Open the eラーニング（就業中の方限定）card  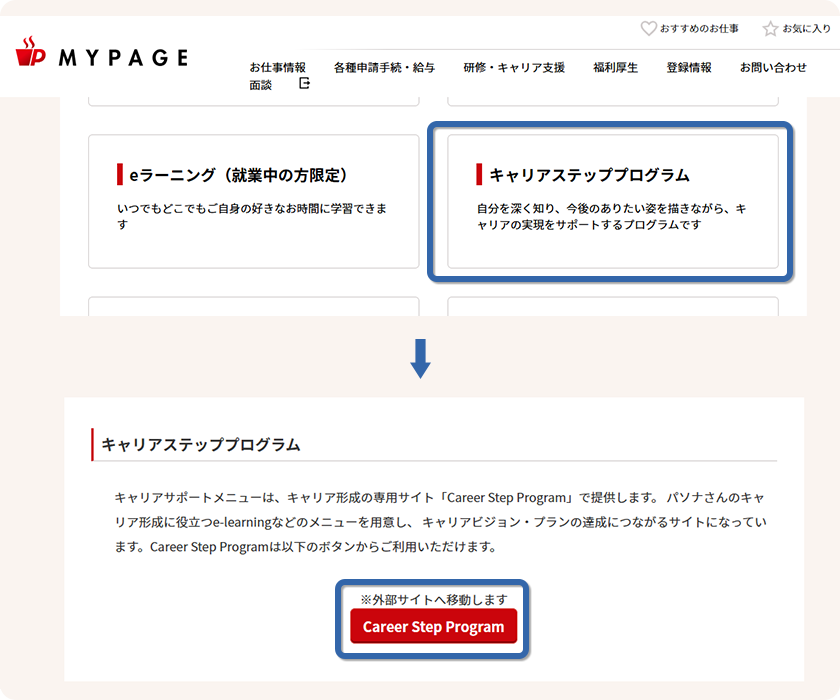253,201
